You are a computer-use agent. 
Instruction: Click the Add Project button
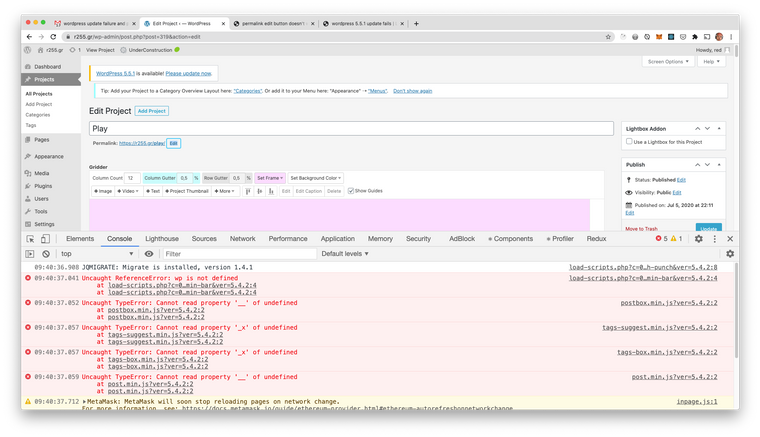(152, 111)
